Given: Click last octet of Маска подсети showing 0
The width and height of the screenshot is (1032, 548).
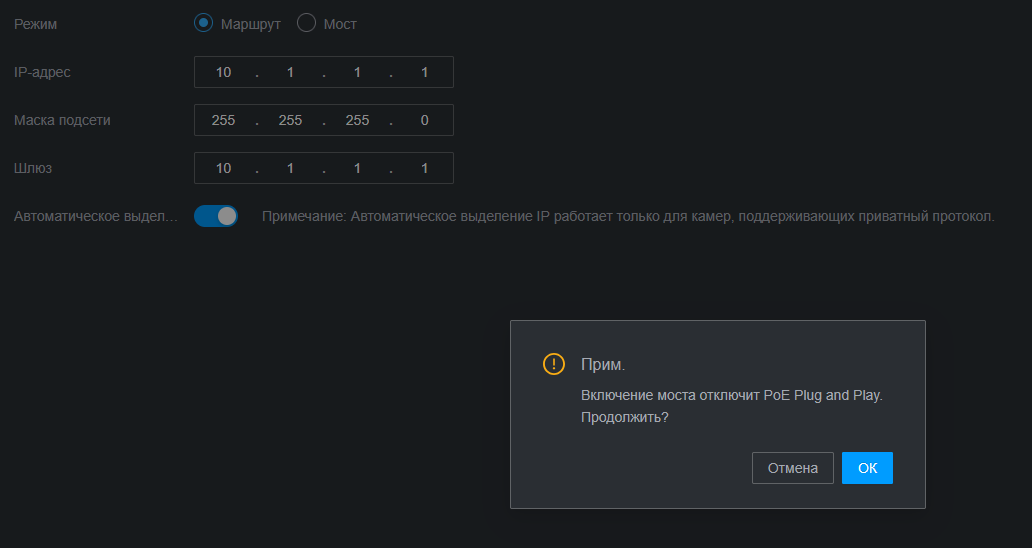Looking at the screenshot, I should pyautogui.click(x=424, y=120).
